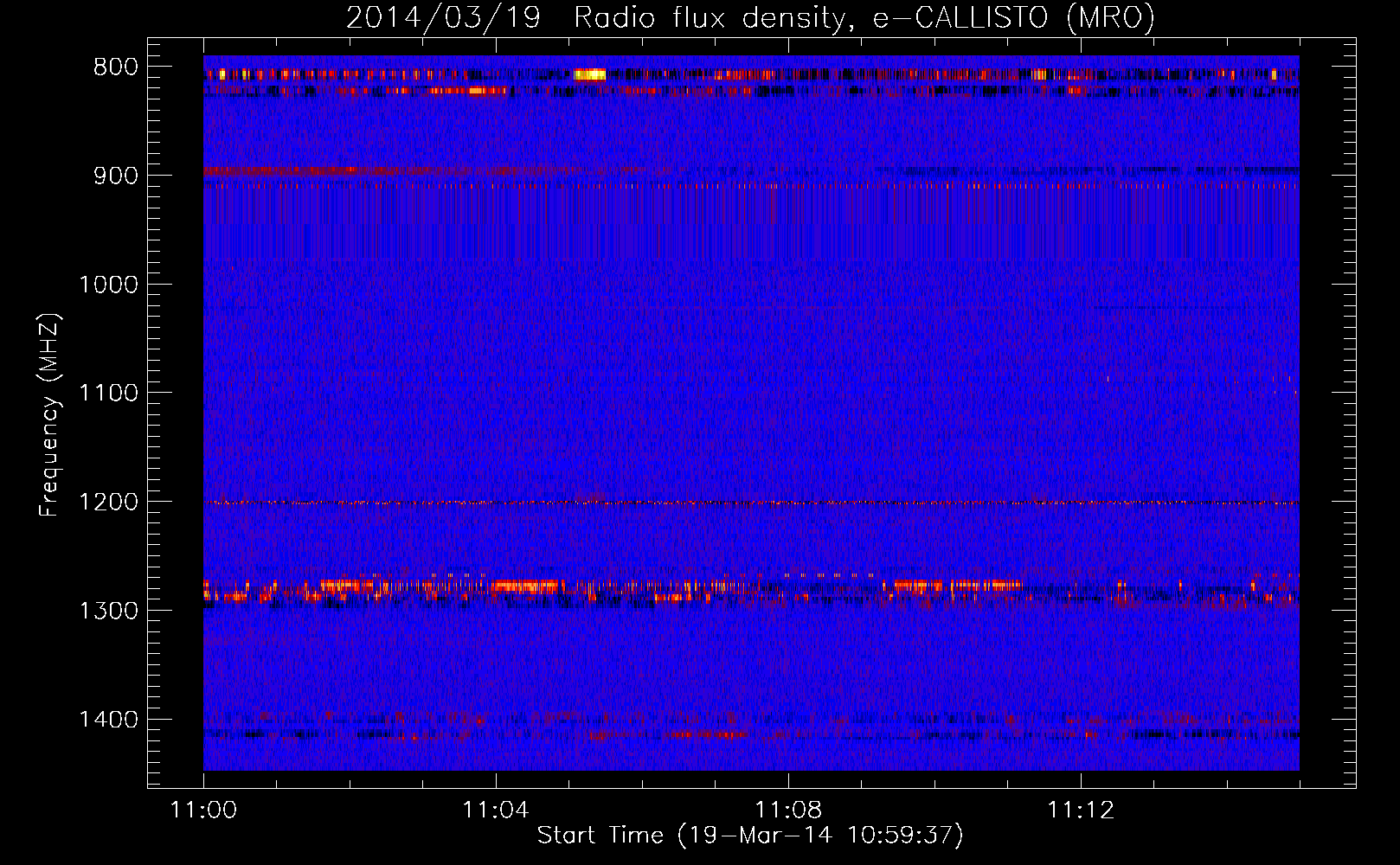This screenshot has height=865, width=1400.
Task: Select the 1100 frequency axis label
Action: 108,394
